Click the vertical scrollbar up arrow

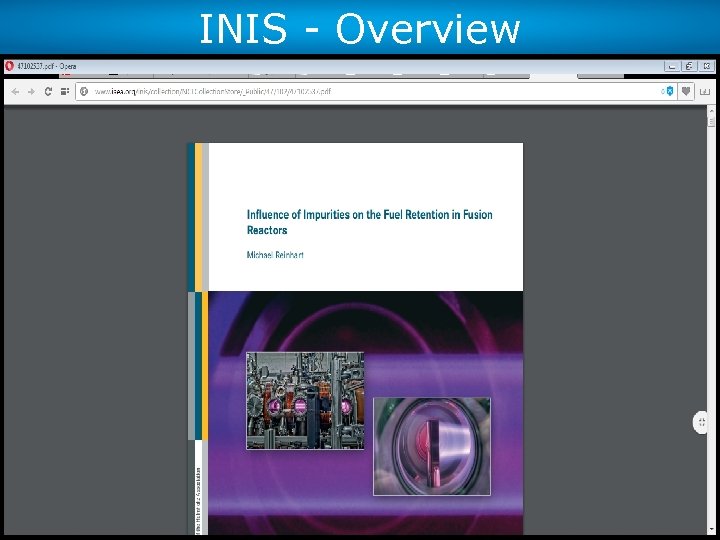(x=712, y=110)
